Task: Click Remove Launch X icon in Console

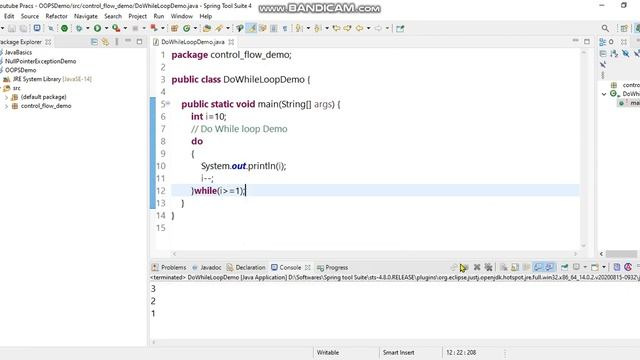Action: 477,267
